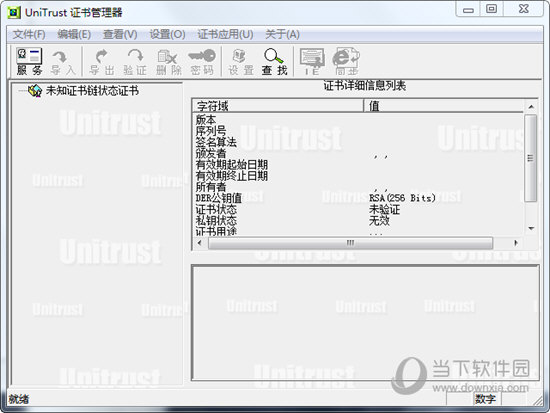Open the 服务 (Service) toolbar icon
The image size is (550, 413).
coord(29,62)
